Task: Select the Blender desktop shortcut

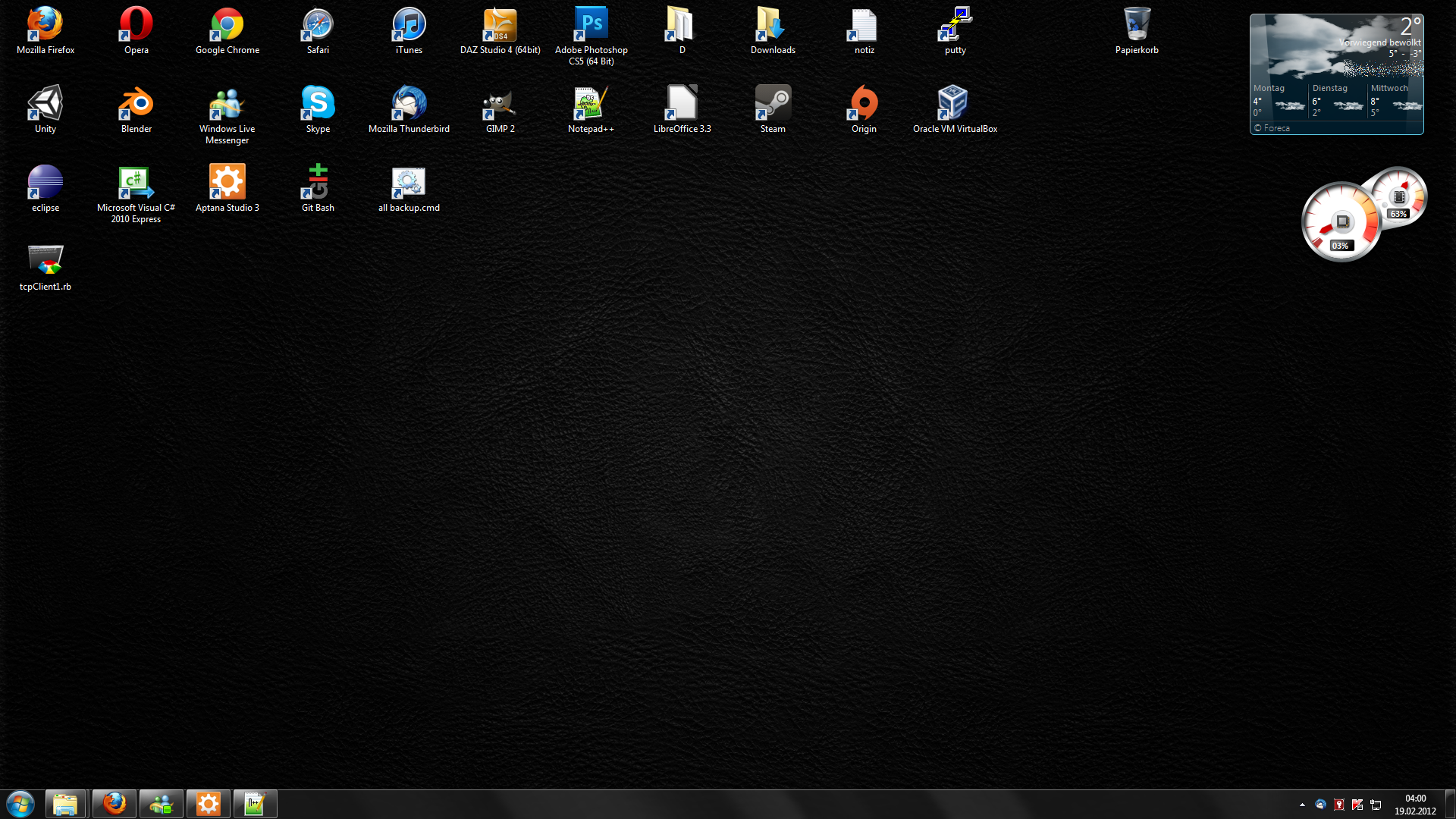Action: point(136,110)
